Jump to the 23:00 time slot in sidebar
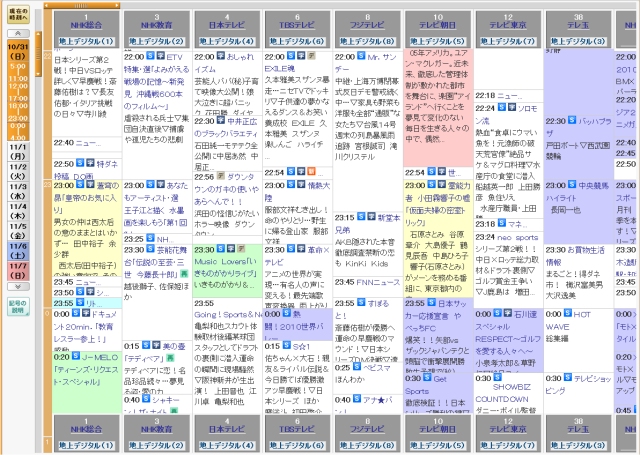 18,118
